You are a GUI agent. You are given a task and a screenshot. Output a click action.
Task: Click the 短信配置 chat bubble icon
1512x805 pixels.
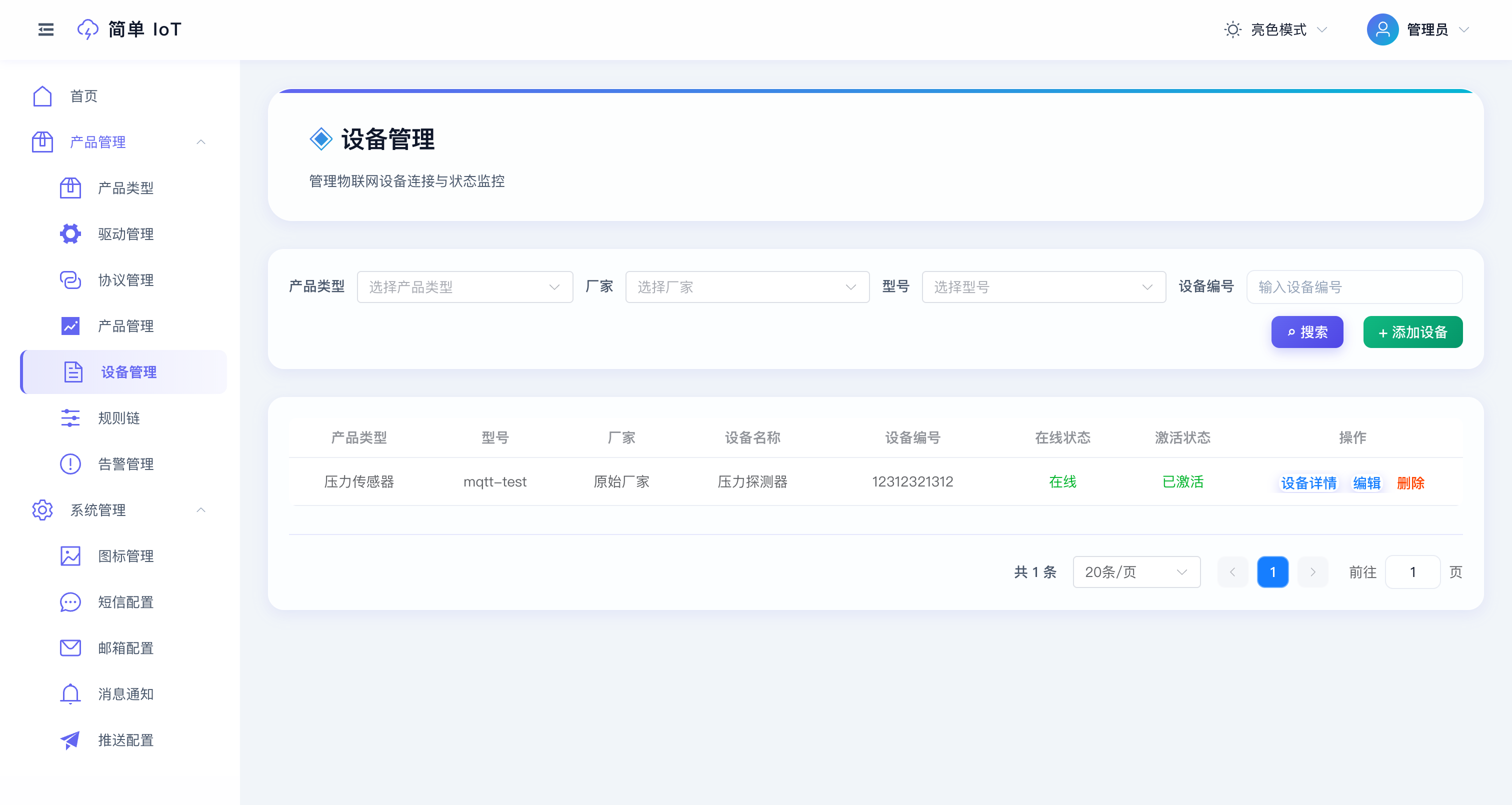click(x=70, y=602)
